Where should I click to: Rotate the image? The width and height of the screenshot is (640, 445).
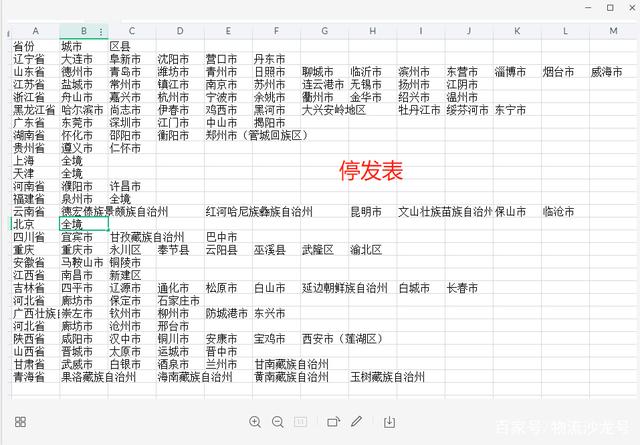coord(333,422)
